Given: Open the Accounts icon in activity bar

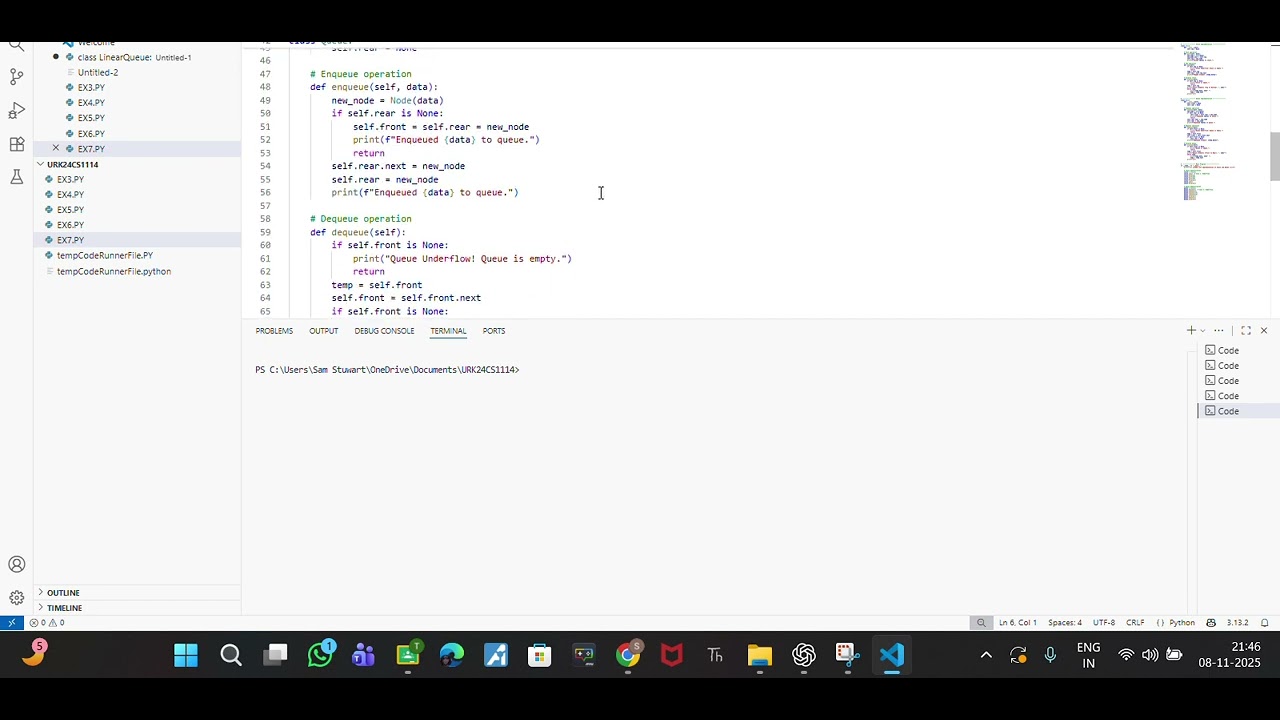Looking at the screenshot, I should point(16,565).
